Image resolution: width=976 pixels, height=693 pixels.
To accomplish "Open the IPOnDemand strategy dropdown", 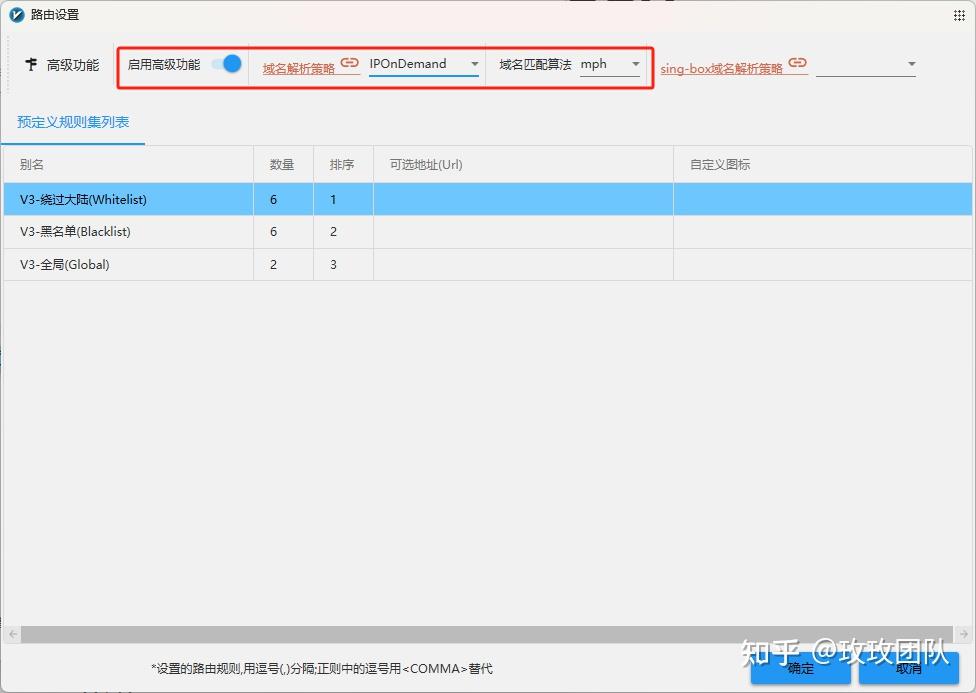I will [475, 63].
